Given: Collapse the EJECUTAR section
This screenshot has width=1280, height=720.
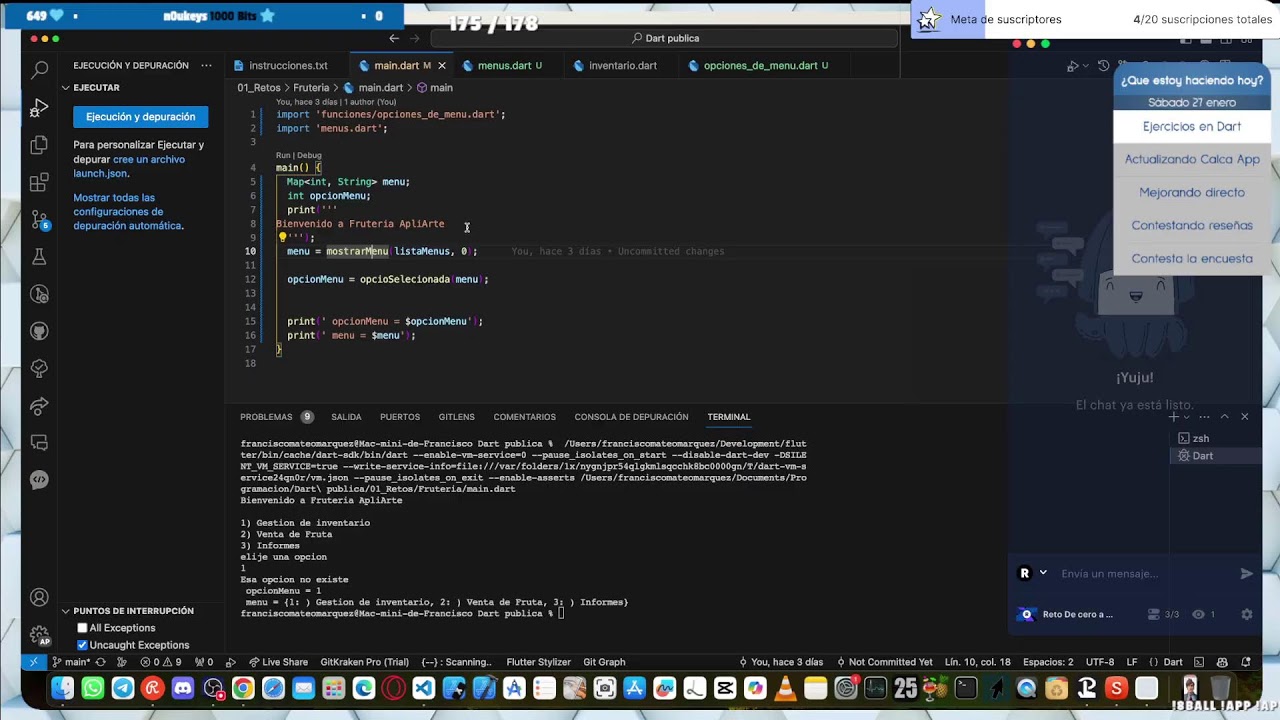Looking at the screenshot, I should (66, 88).
